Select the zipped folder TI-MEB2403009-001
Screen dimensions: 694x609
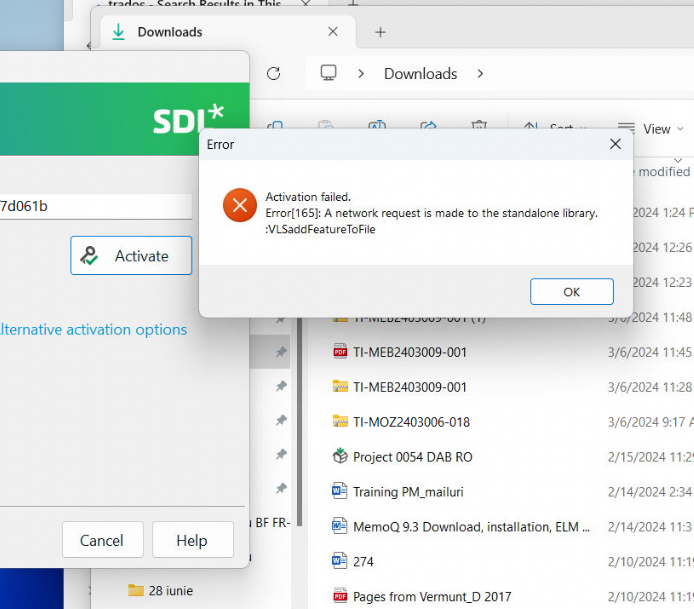click(409, 387)
